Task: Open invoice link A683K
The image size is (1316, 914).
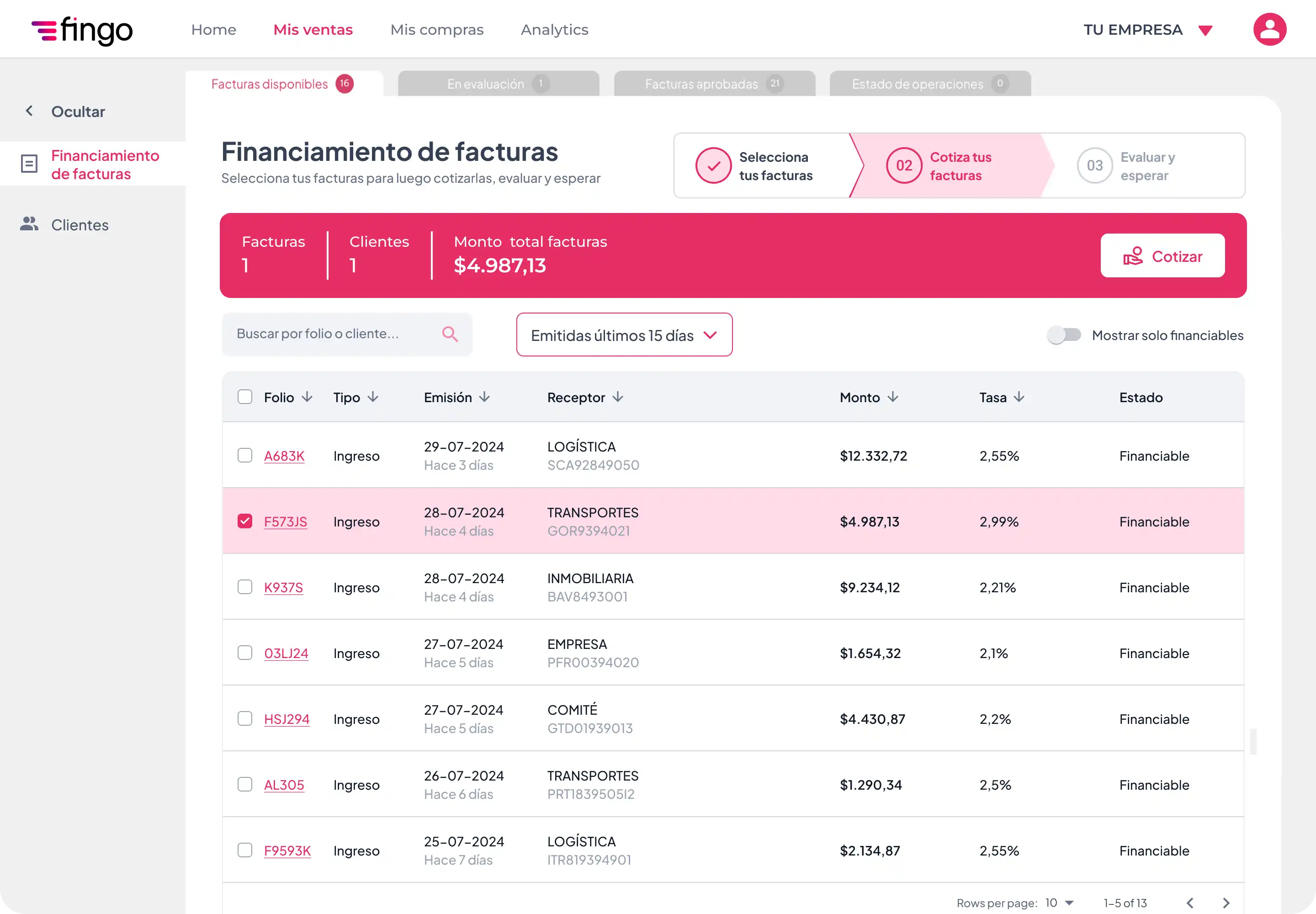Action: pos(284,456)
